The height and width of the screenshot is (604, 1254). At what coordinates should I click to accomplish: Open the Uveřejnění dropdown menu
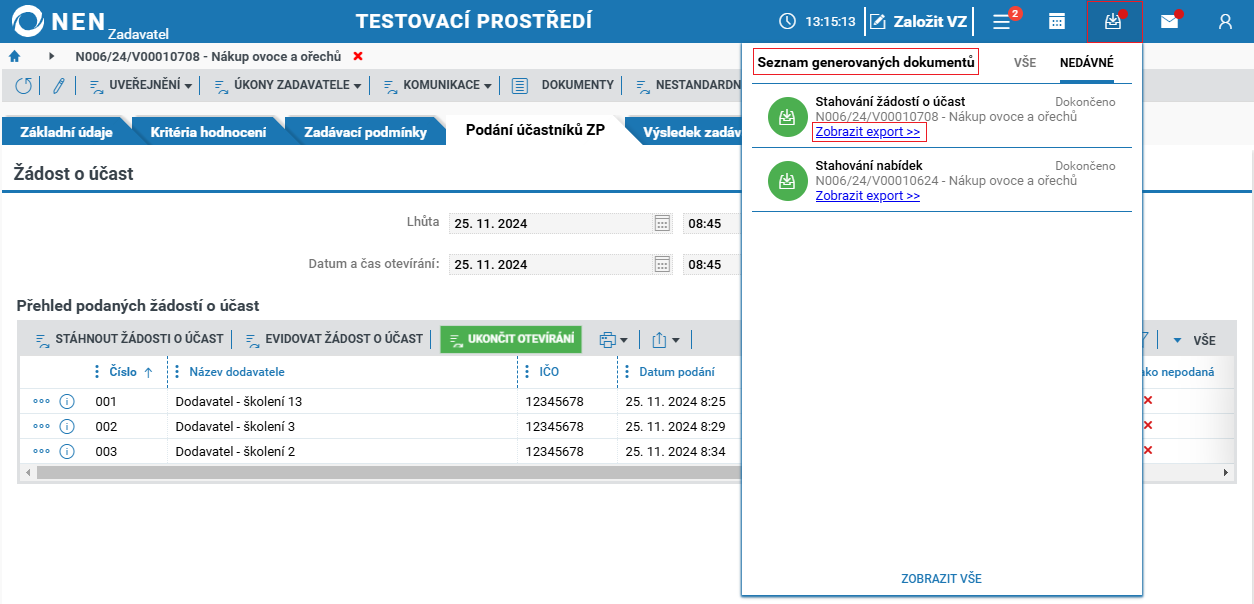coord(140,86)
